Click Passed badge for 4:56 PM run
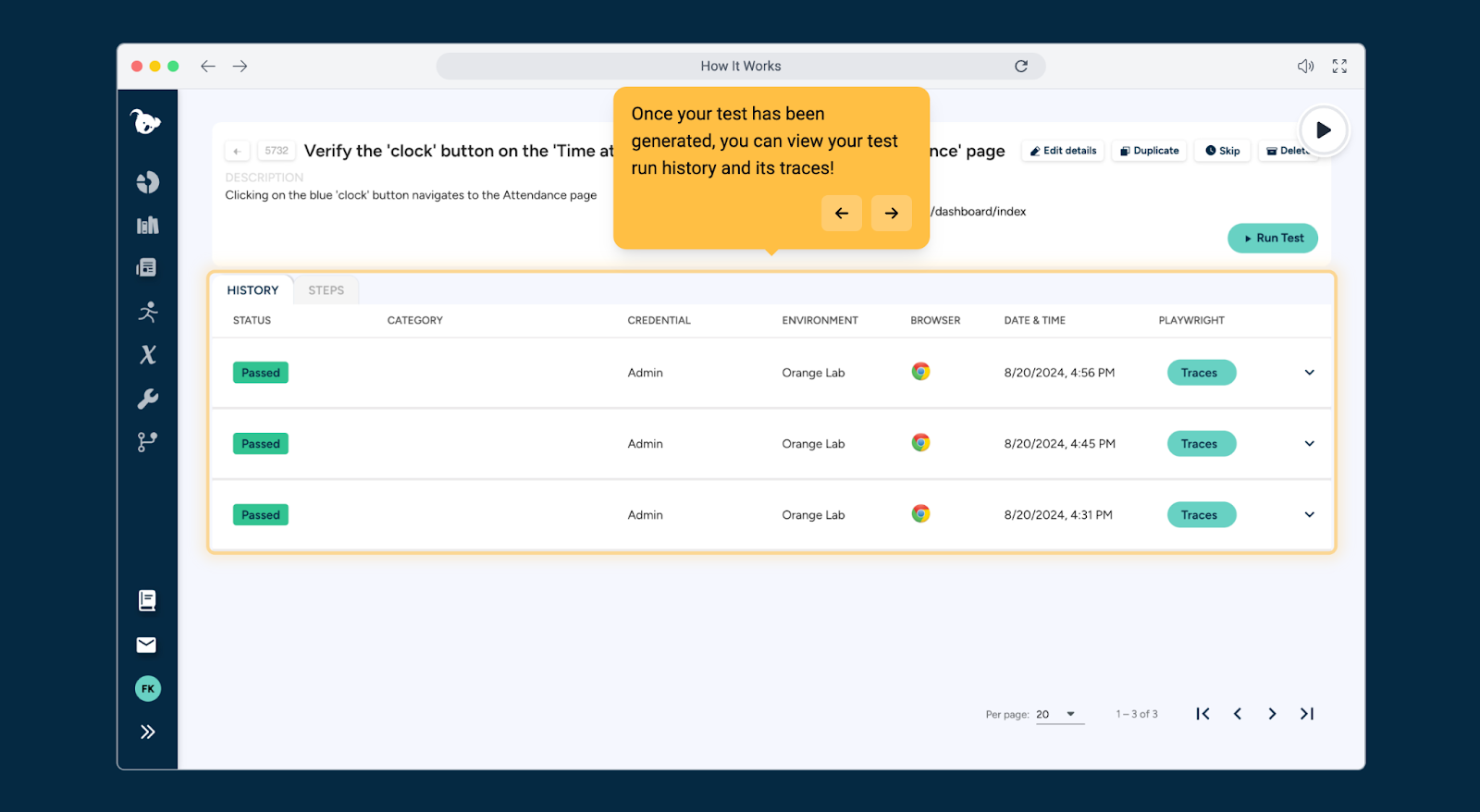1480x812 pixels. 261,373
